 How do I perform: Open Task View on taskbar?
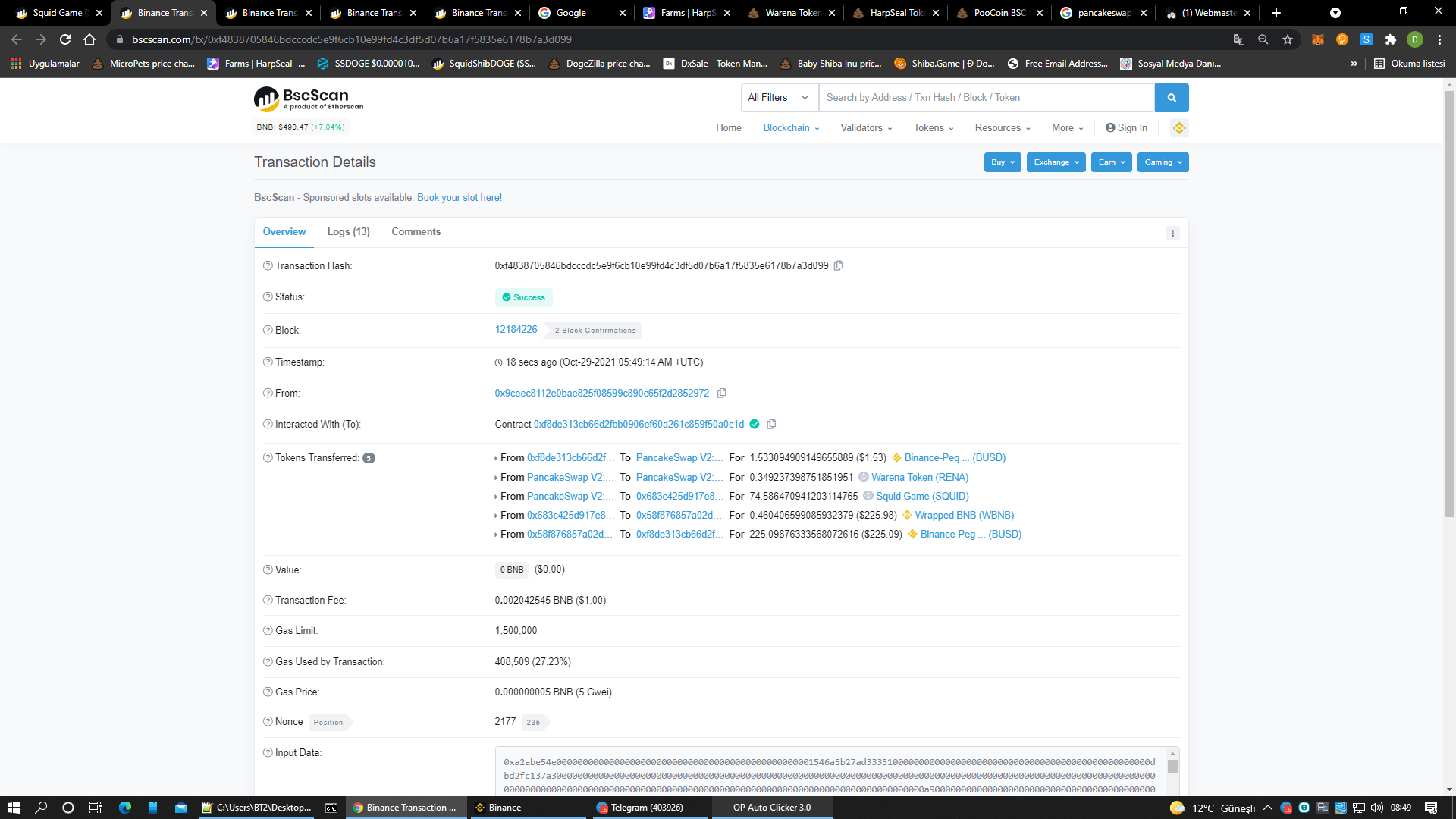coord(96,808)
